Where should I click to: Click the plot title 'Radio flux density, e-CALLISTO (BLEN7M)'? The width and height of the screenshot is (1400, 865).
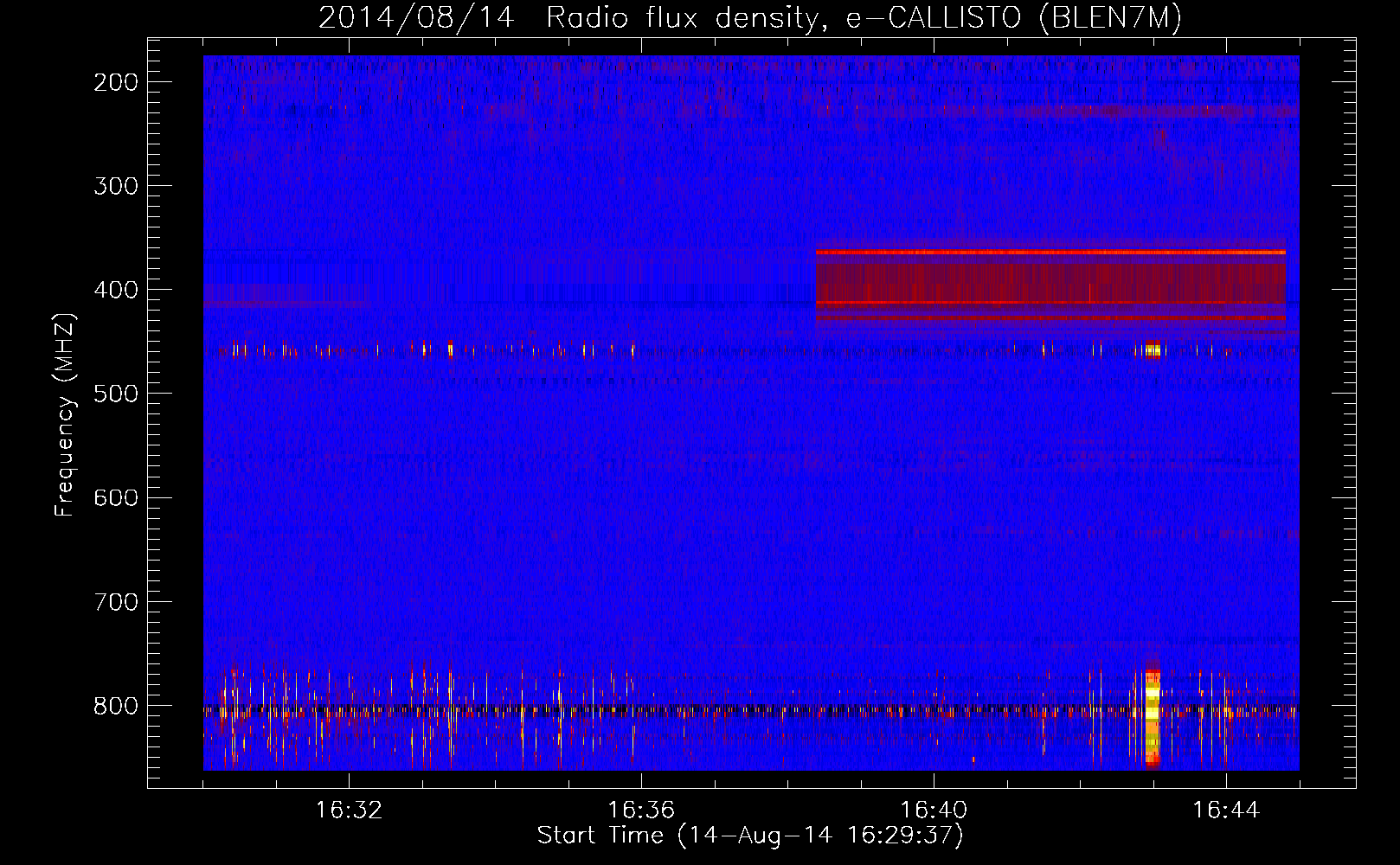point(864,17)
